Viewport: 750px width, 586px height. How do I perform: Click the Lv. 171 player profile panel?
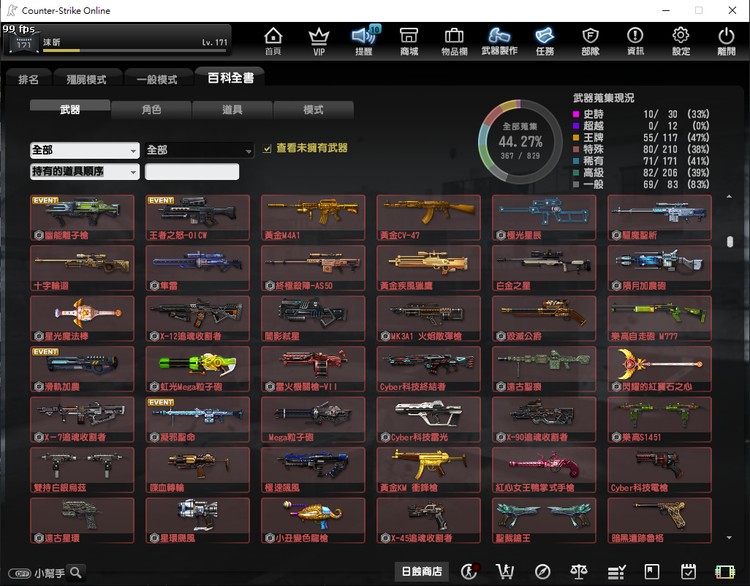pos(117,42)
